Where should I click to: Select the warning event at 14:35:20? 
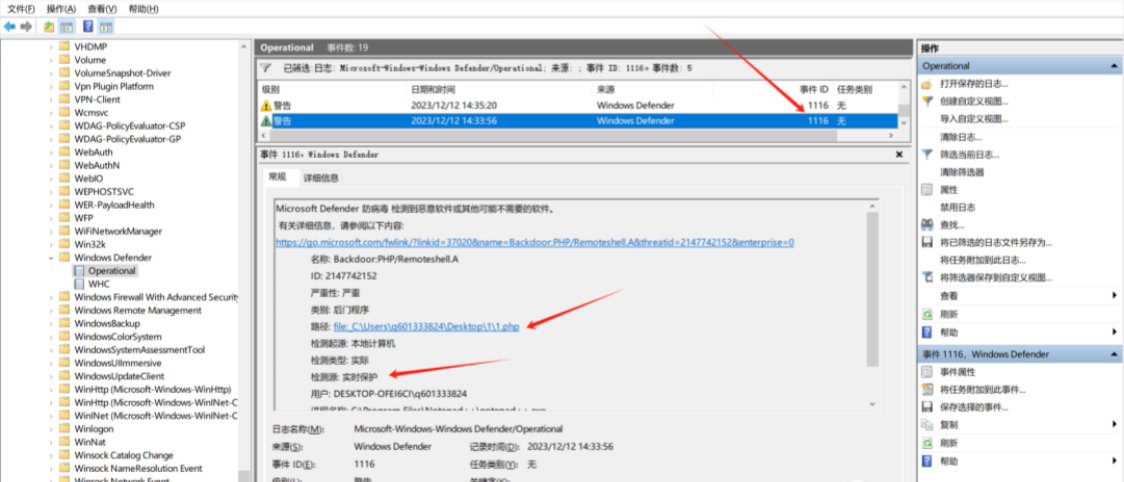[577, 105]
